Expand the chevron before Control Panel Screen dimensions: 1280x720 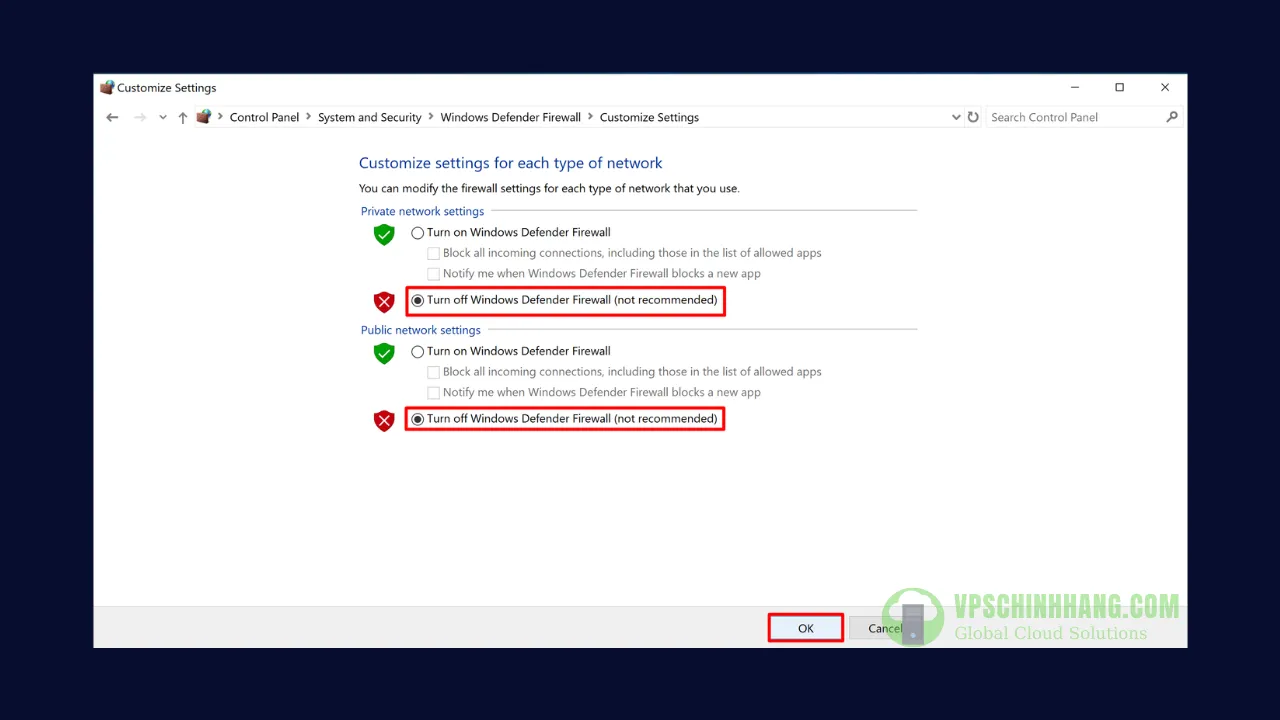(221, 117)
